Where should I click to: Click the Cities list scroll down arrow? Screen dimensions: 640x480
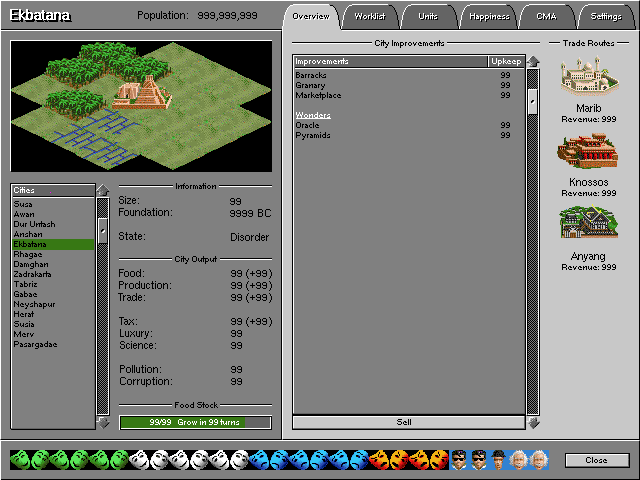(x=103, y=423)
